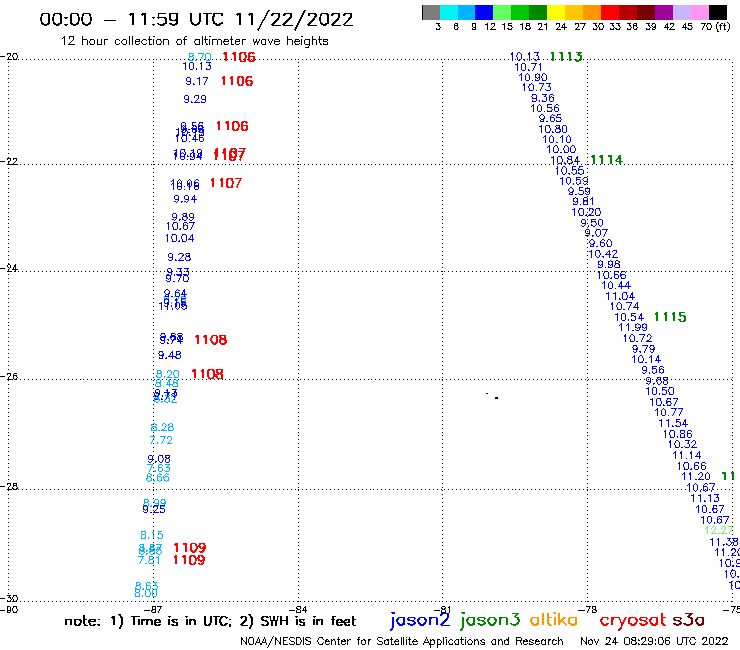Click the gray swatch in the color legend

click(431, 12)
